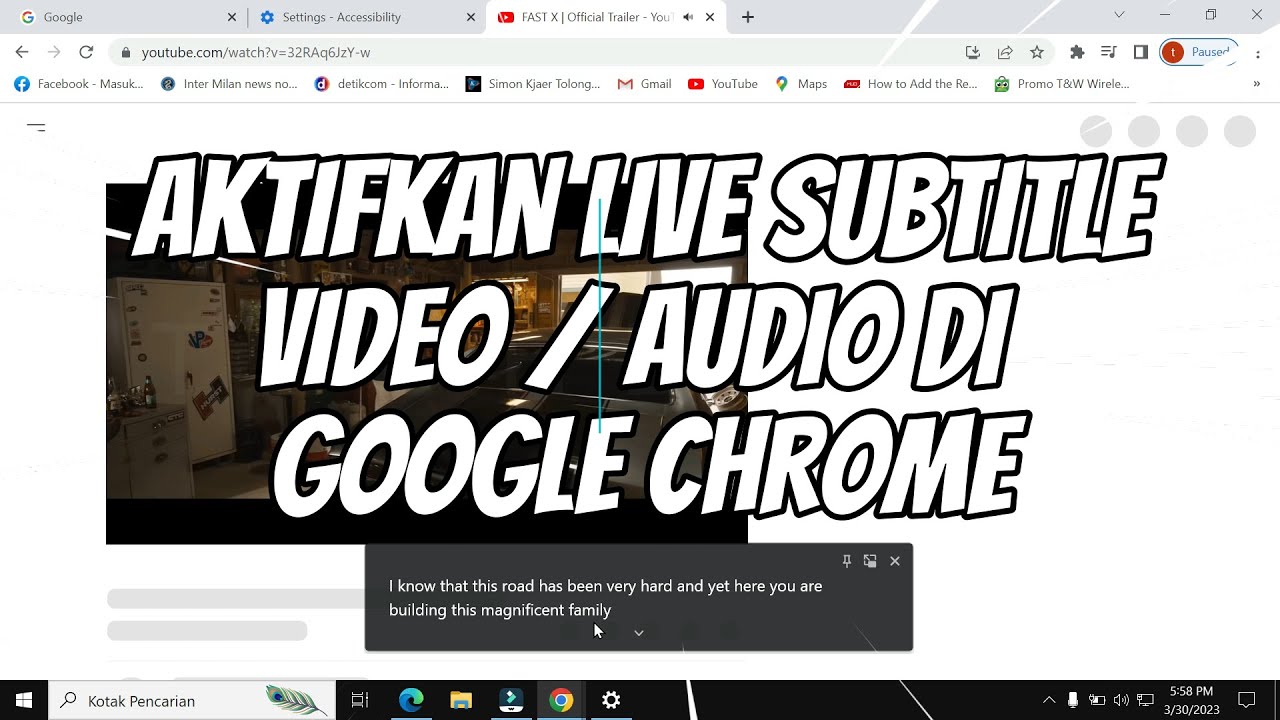Open notification action center
The height and width of the screenshot is (720, 1280).
1247,700
